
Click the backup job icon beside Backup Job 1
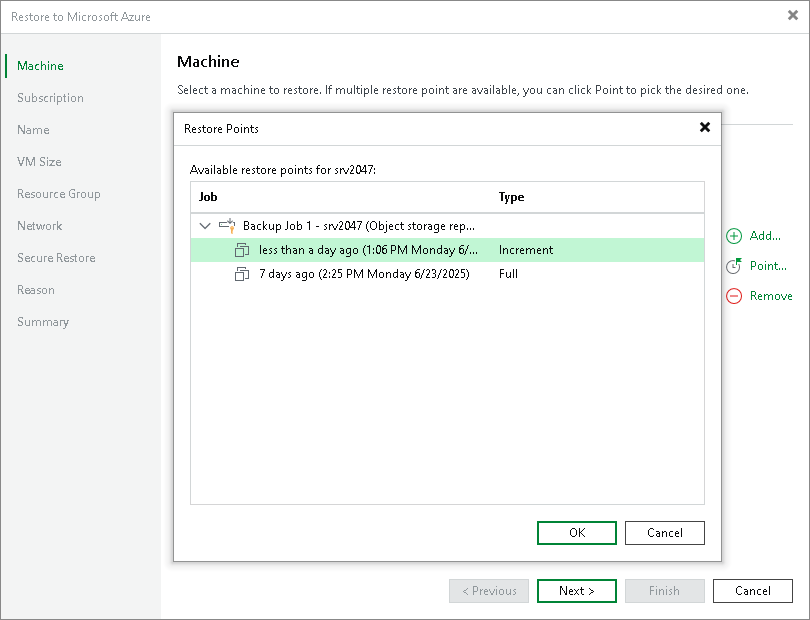coord(227,226)
